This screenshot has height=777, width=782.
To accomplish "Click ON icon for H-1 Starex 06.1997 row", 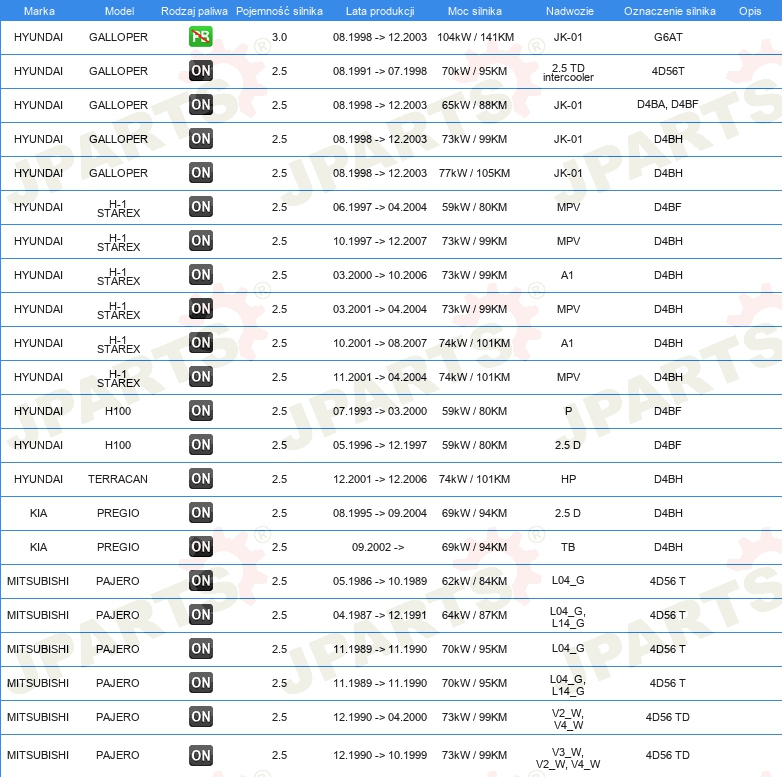I will pyautogui.click(x=200, y=207).
